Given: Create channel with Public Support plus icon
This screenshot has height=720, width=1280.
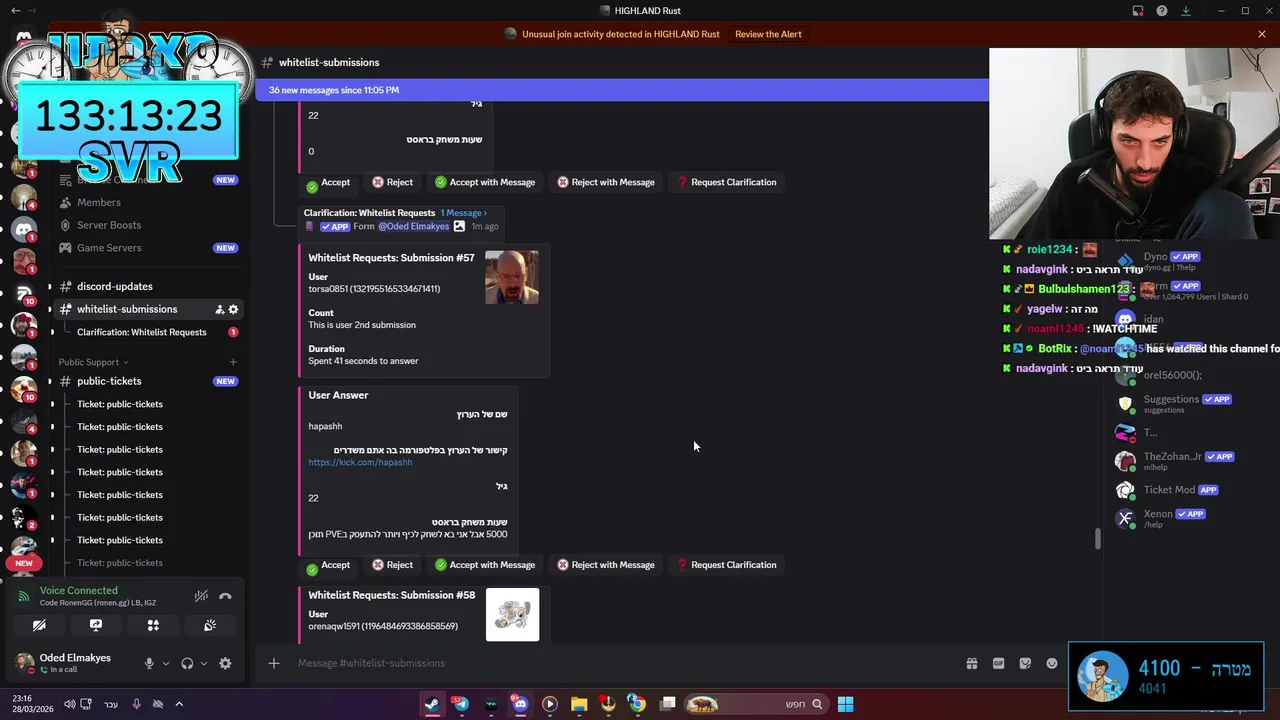Looking at the screenshot, I should click(x=233, y=362).
